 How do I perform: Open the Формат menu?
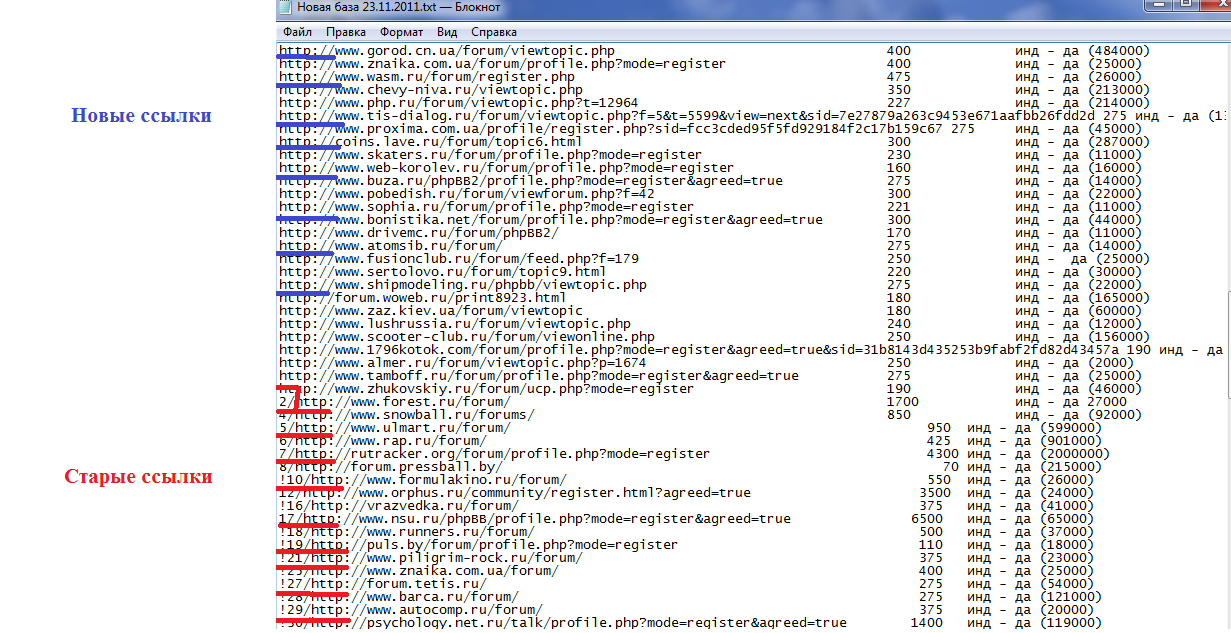[x=401, y=32]
